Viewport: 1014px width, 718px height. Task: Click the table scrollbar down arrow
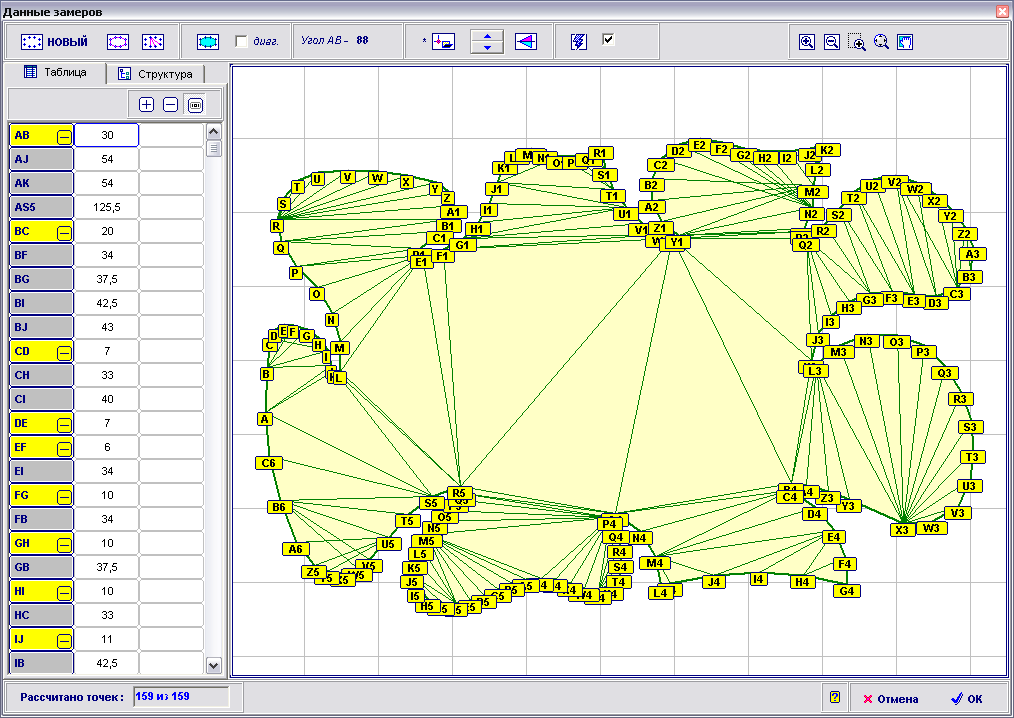tap(213, 664)
